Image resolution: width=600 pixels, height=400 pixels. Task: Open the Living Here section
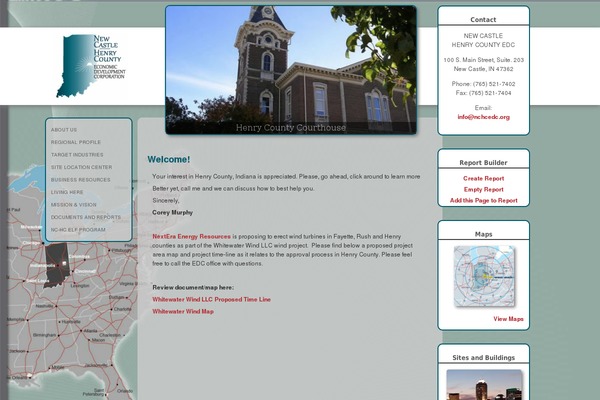67,192
